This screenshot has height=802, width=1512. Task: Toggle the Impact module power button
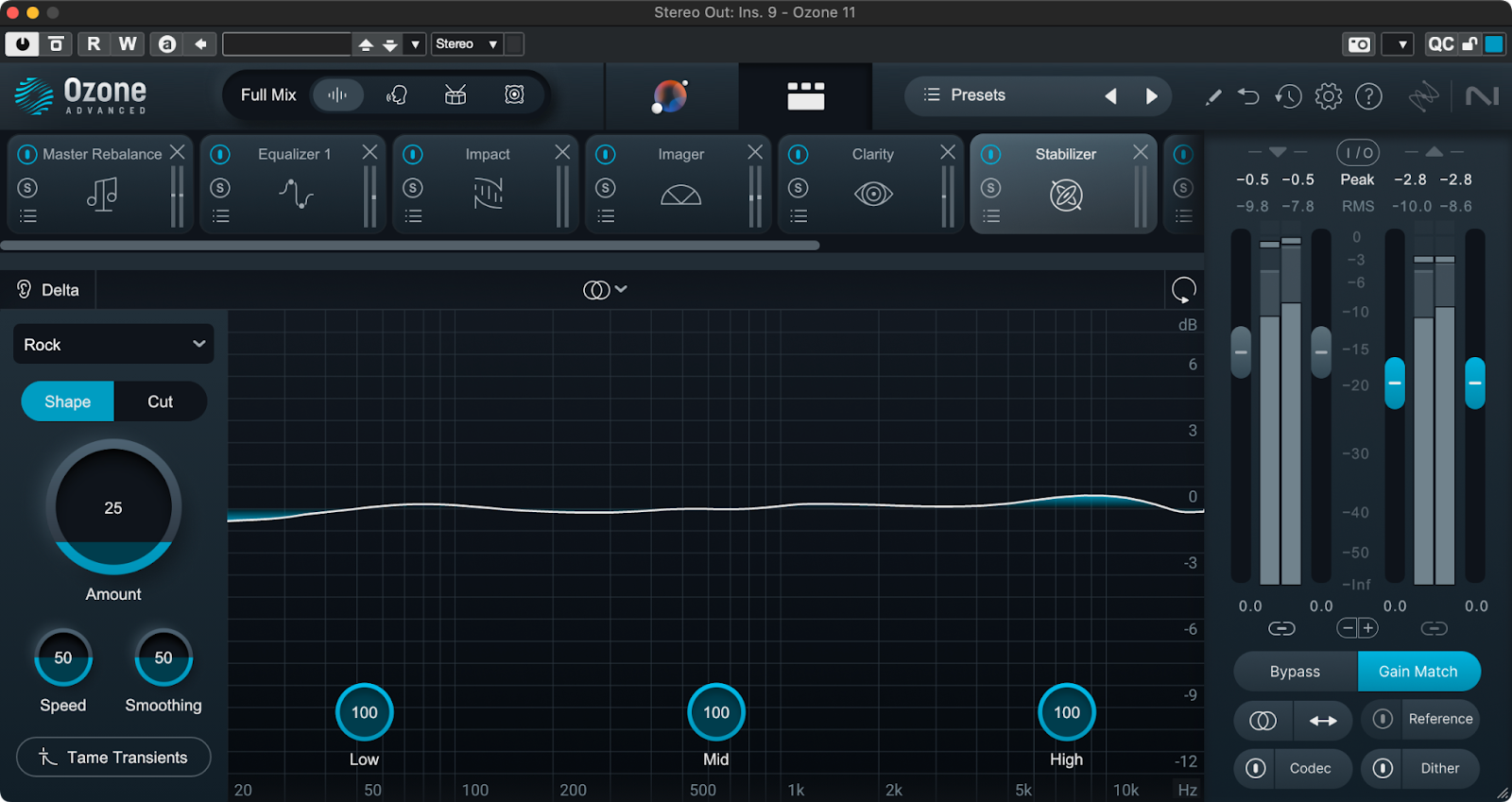[413, 154]
